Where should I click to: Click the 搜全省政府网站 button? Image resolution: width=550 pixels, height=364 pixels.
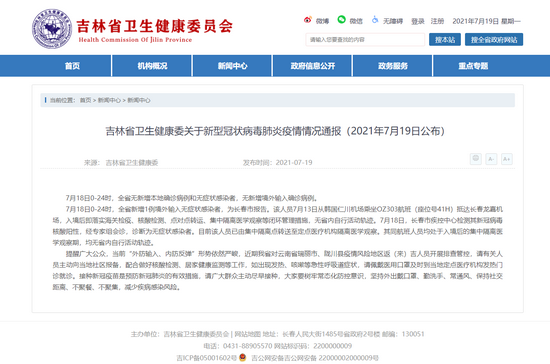point(494,40)
